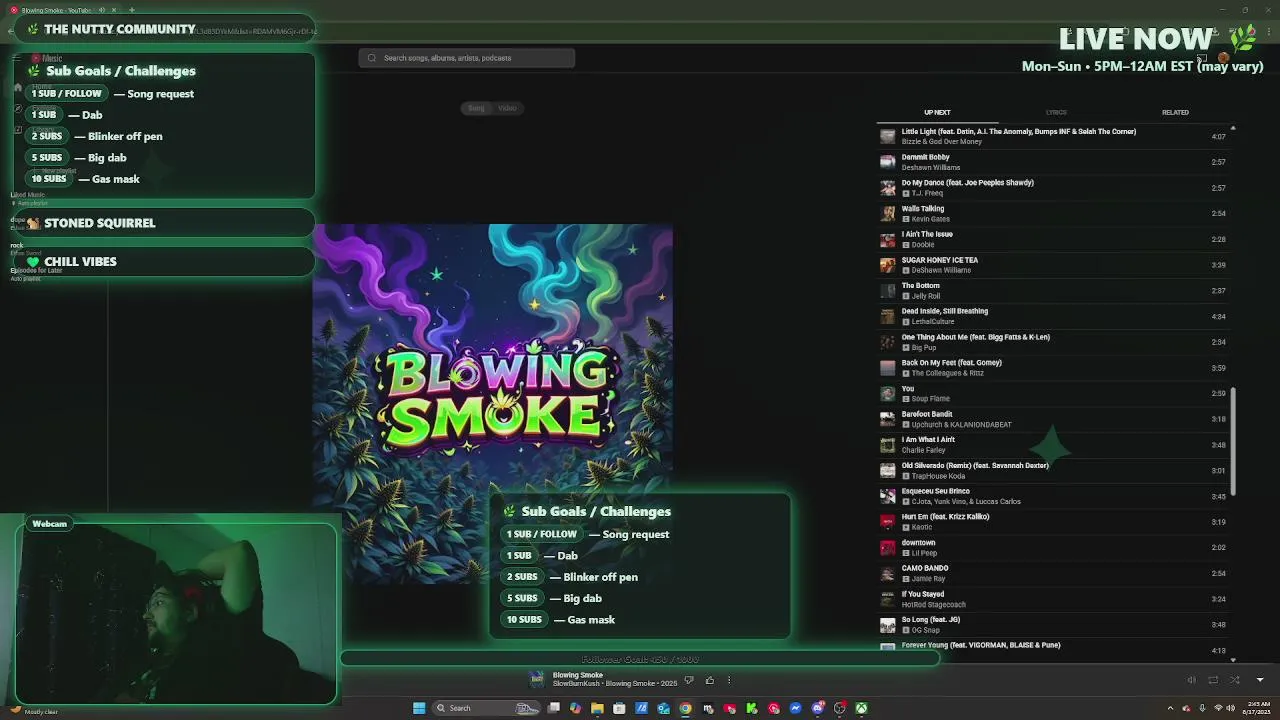Select If You Stayed by HotRod Stagecoach
The image size is (1280, 720).
pyautogui.click(x=1054, y=599)
